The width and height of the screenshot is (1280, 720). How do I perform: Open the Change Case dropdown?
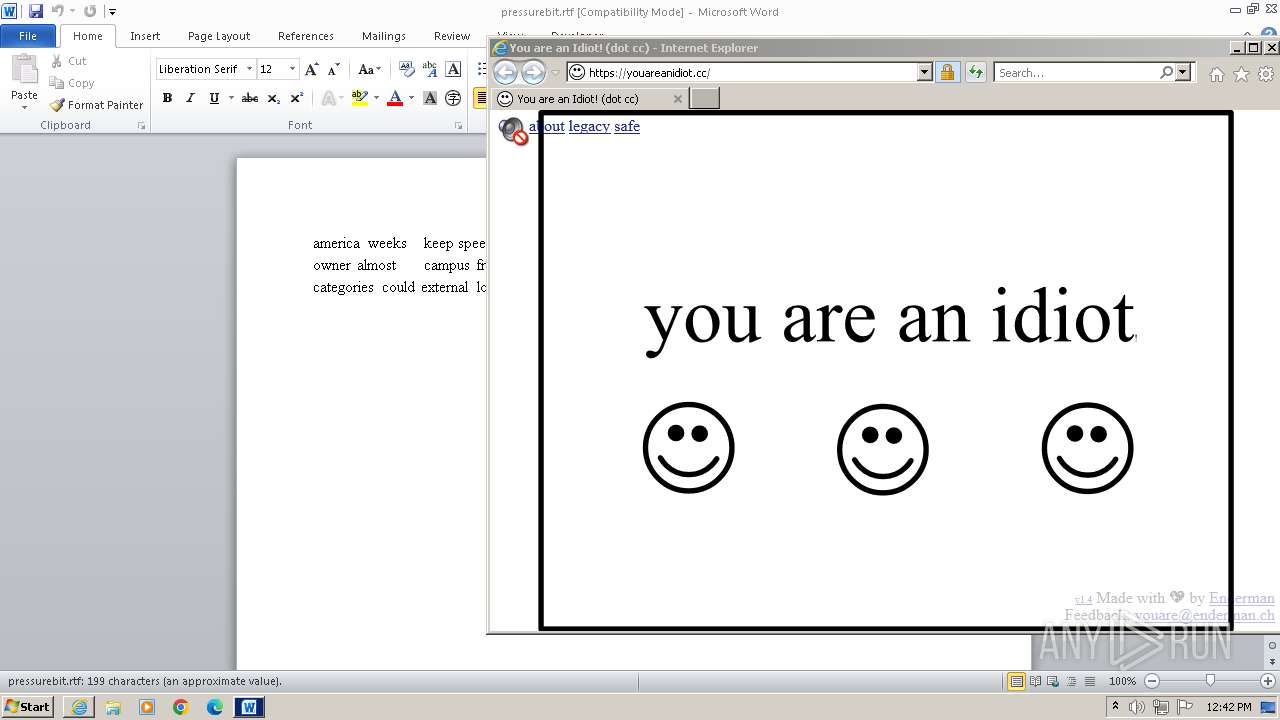click(x=369, y=69)
